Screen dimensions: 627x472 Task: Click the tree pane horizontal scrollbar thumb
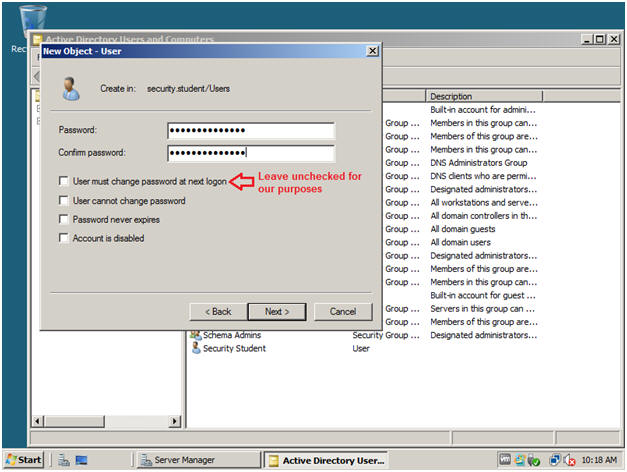[74, 421]
